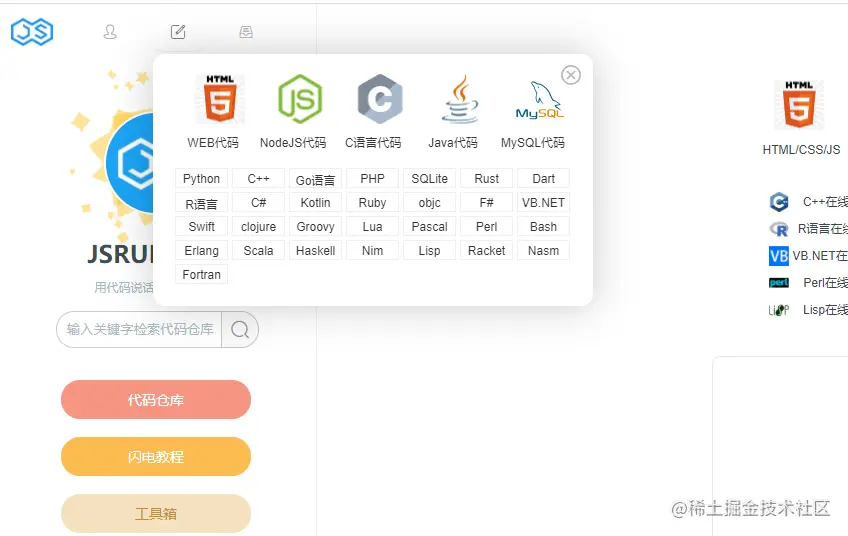Choose Python language

pos(201,178)
